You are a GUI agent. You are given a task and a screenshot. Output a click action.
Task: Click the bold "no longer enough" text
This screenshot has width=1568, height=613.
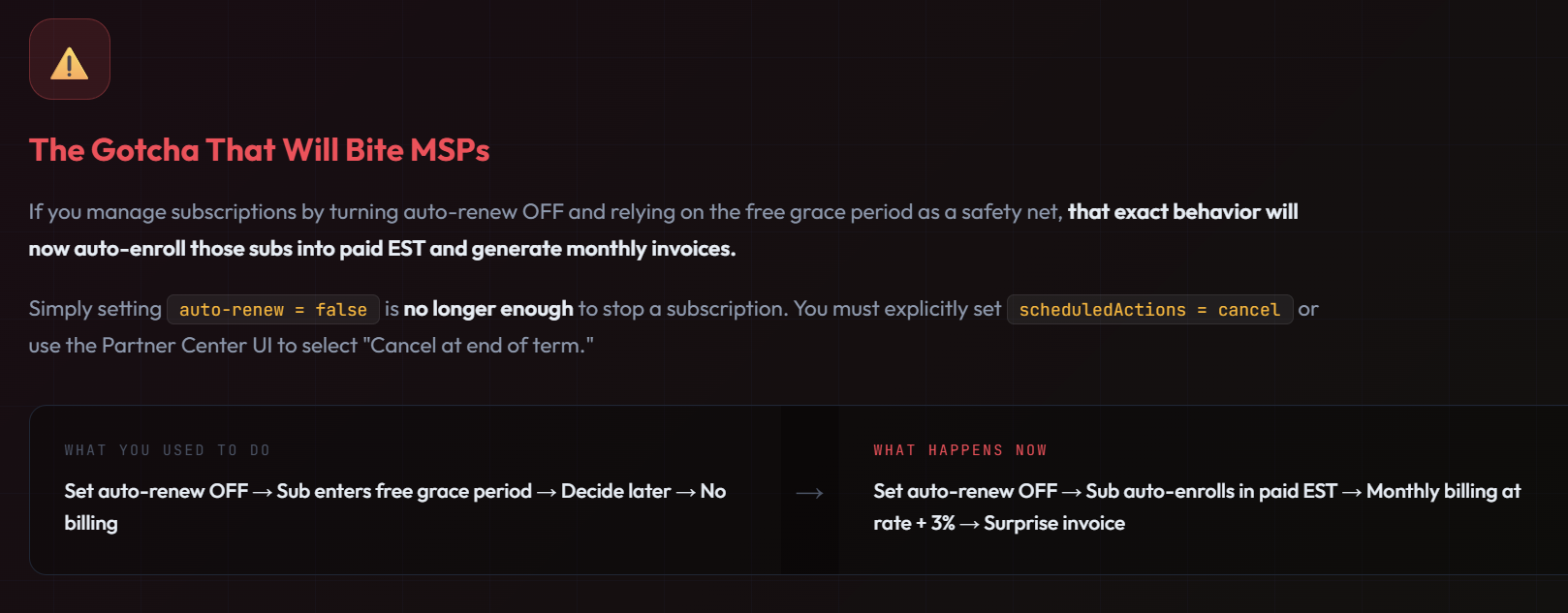click(488, 309)
